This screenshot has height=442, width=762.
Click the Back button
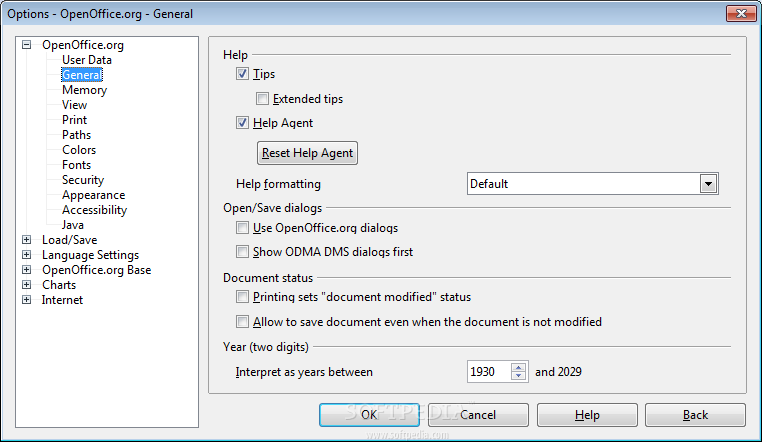[x=695, y=415]
